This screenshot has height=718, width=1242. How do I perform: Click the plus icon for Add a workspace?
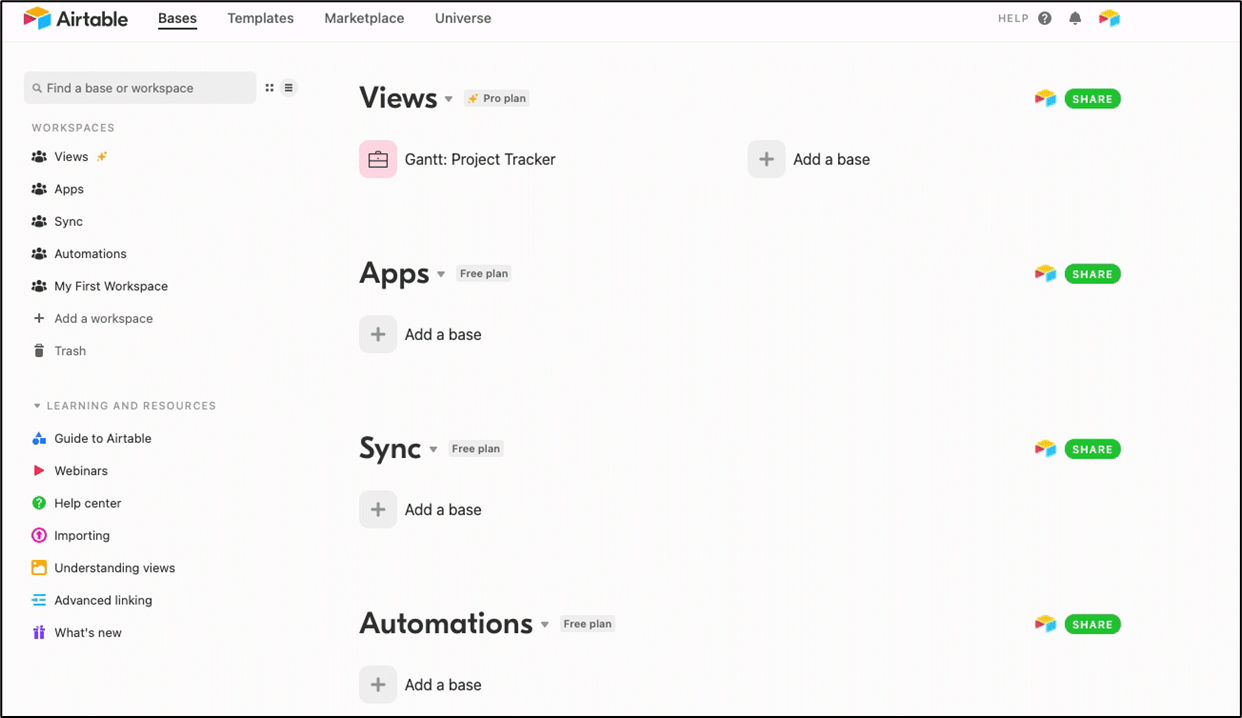coord(39,318)
